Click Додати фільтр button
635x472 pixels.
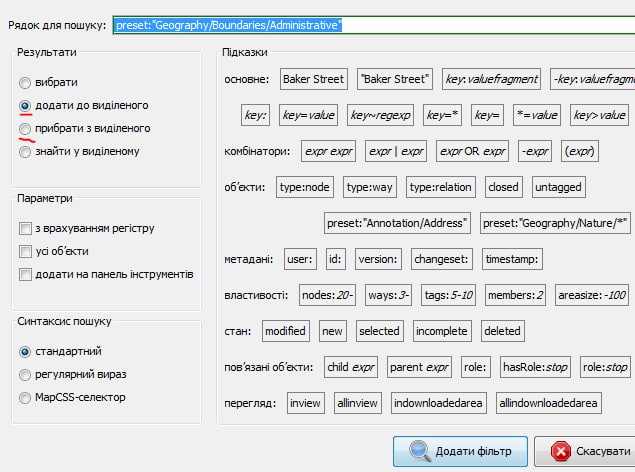click(x=460, y=451)
